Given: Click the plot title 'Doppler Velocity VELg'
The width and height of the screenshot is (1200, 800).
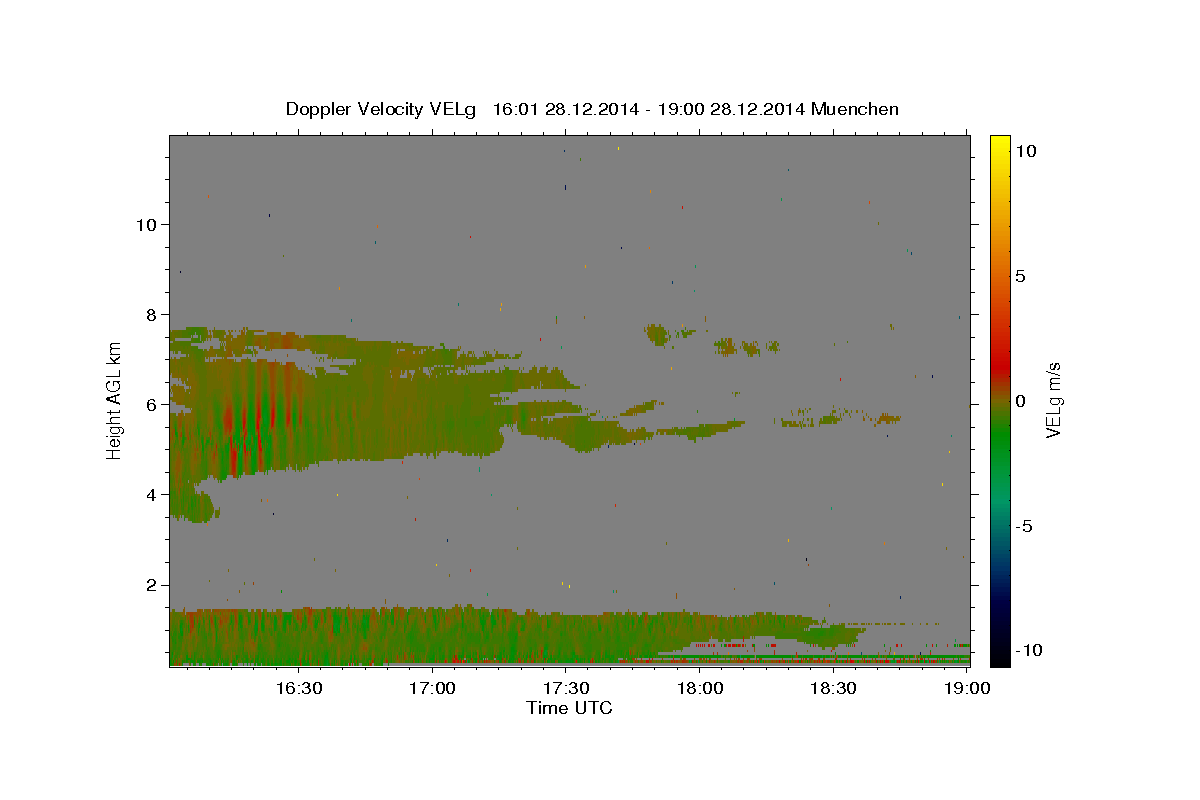Looking at the screenshot, I should (x=382, y=109).
